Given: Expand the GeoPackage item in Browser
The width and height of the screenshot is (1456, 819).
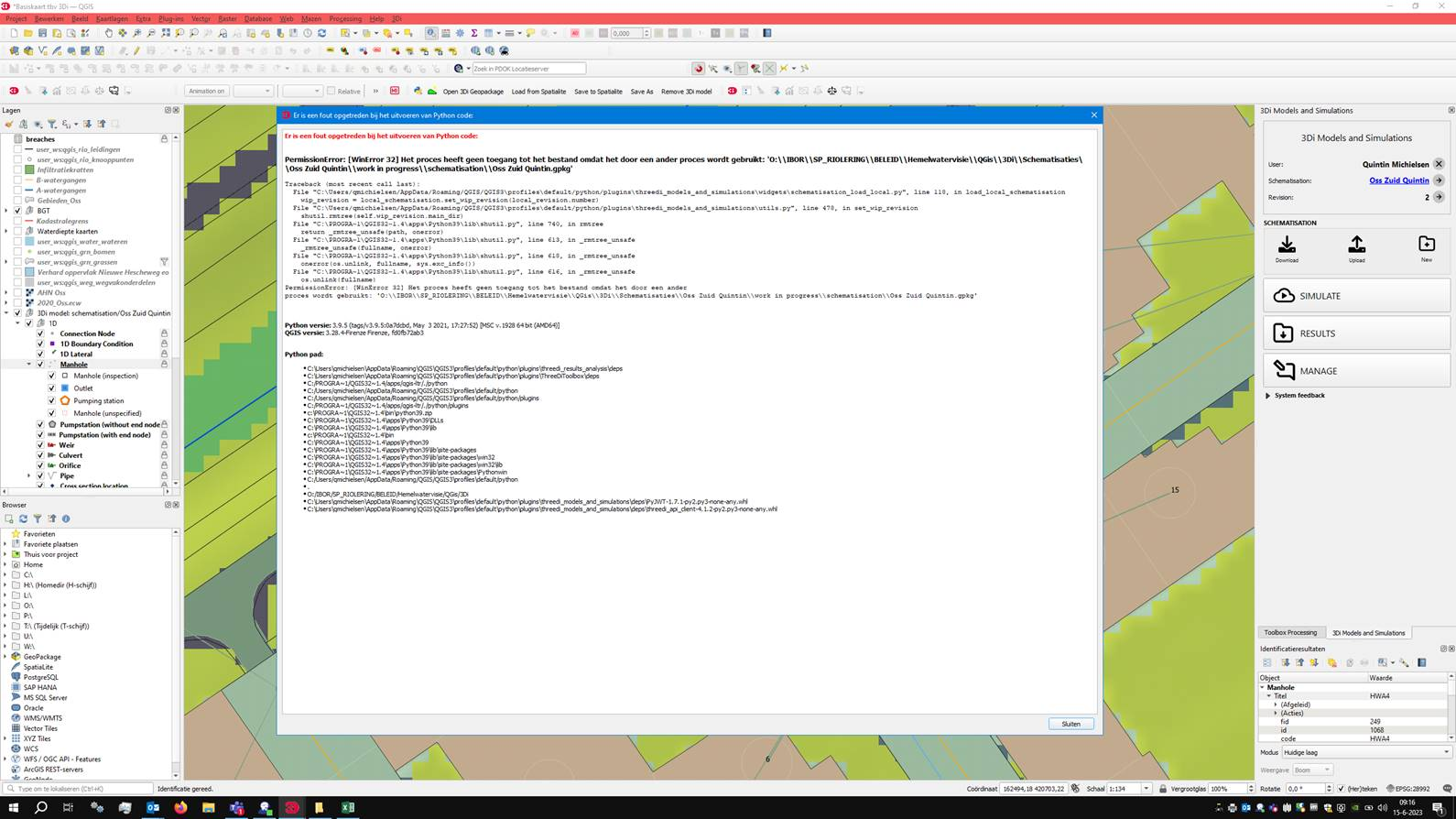Looking at the screenshot, I should (x=5, y=657).
